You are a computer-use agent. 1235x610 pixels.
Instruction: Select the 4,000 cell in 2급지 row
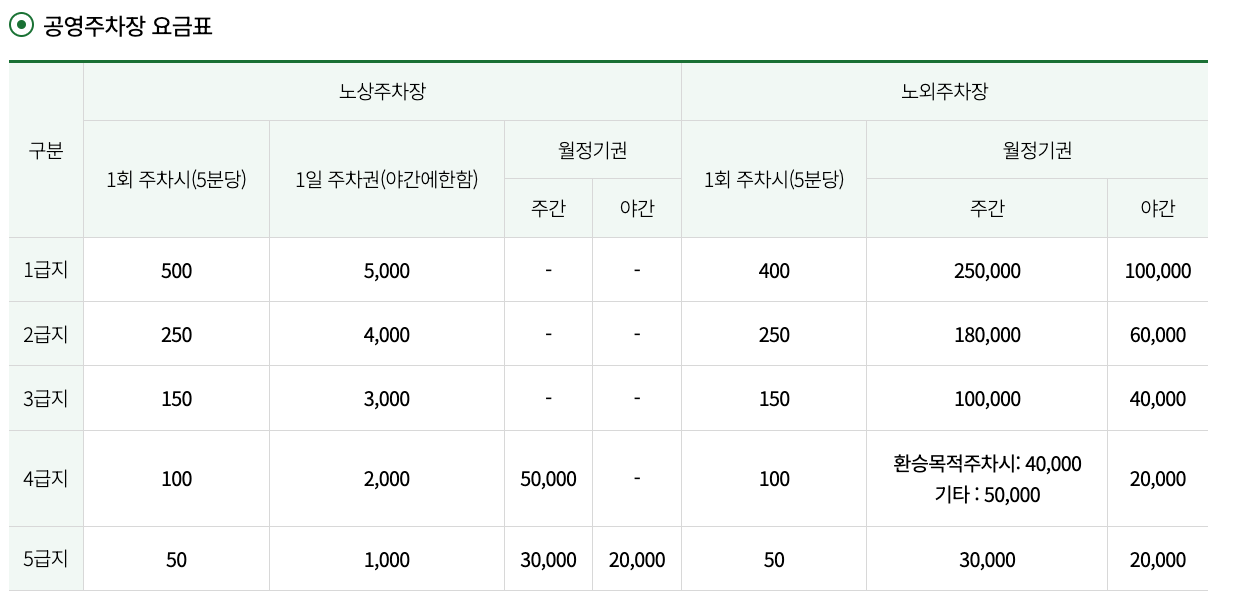tap(386, 335)
